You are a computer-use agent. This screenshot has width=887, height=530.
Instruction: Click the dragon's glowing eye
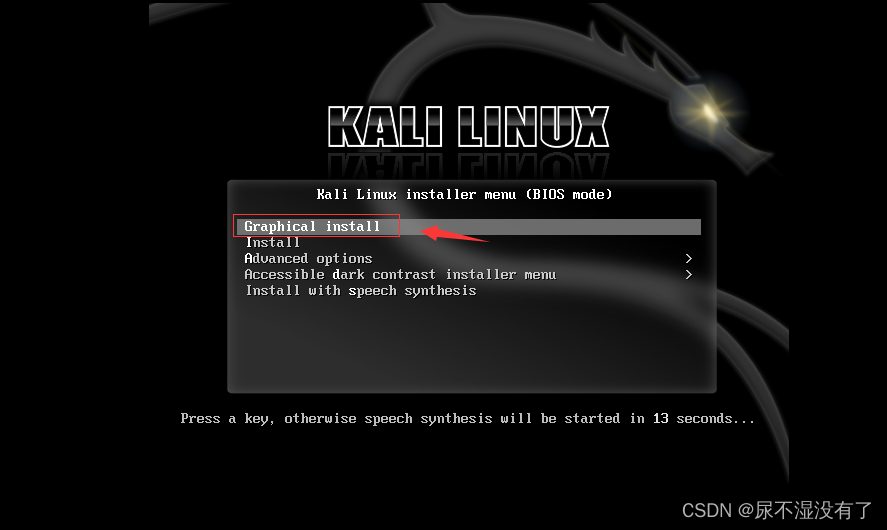(x=708, y=110)
